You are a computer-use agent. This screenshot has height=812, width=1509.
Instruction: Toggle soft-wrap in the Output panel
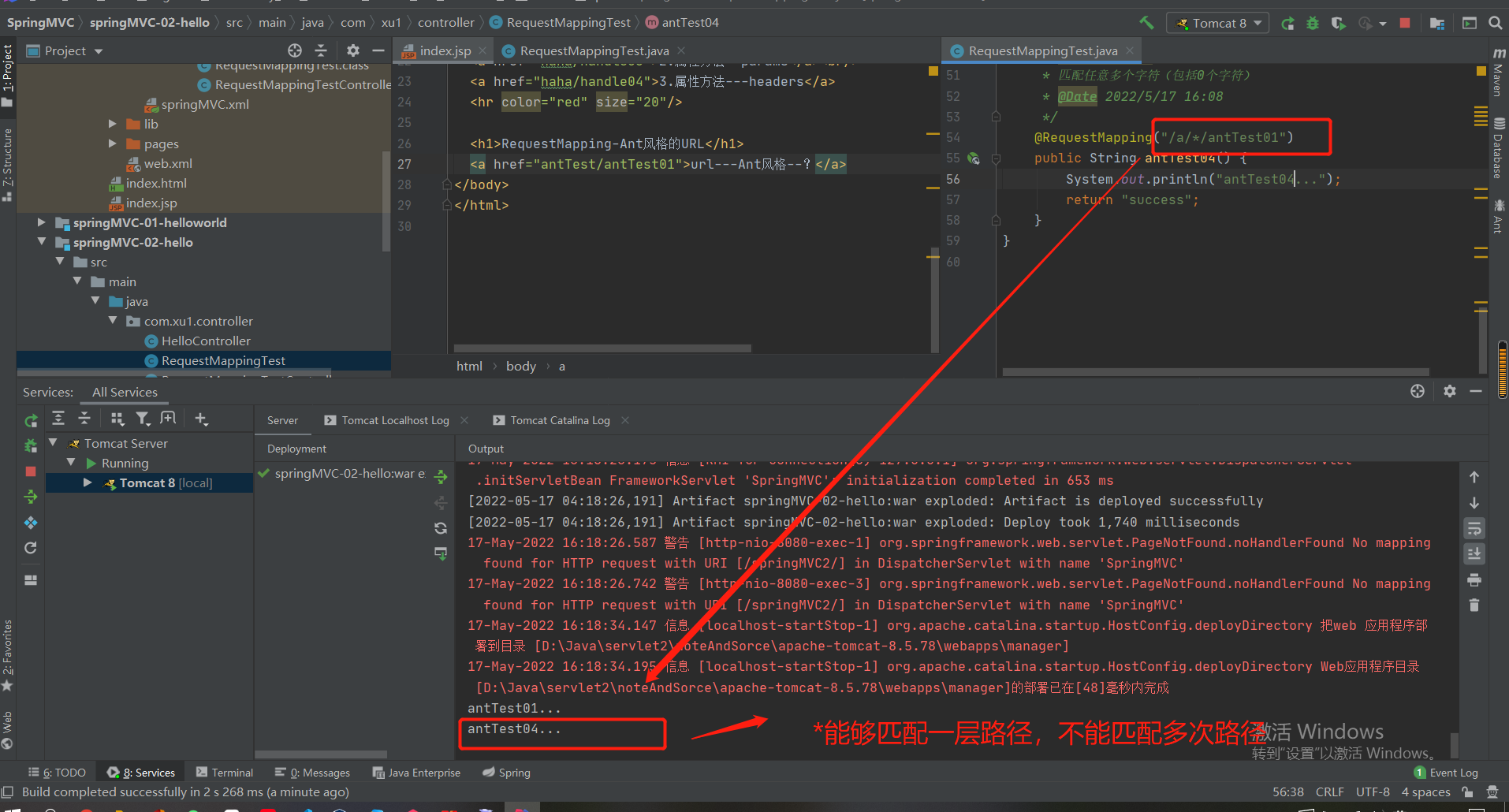click(1474, 528)
